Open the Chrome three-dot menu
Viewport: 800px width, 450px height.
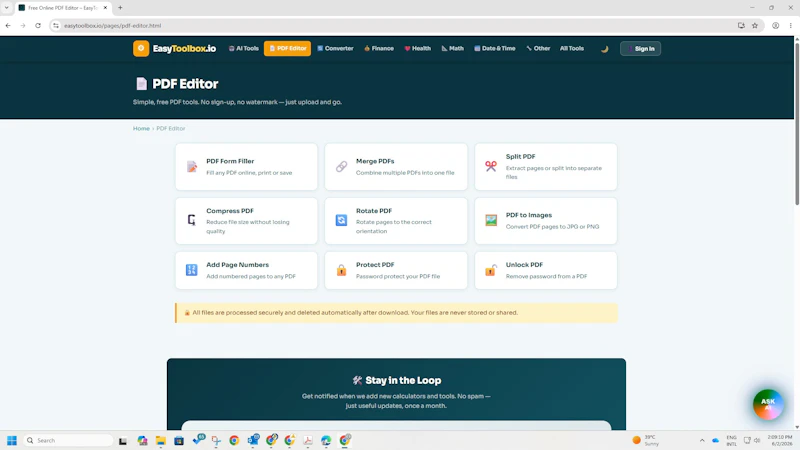pos(790,26)
